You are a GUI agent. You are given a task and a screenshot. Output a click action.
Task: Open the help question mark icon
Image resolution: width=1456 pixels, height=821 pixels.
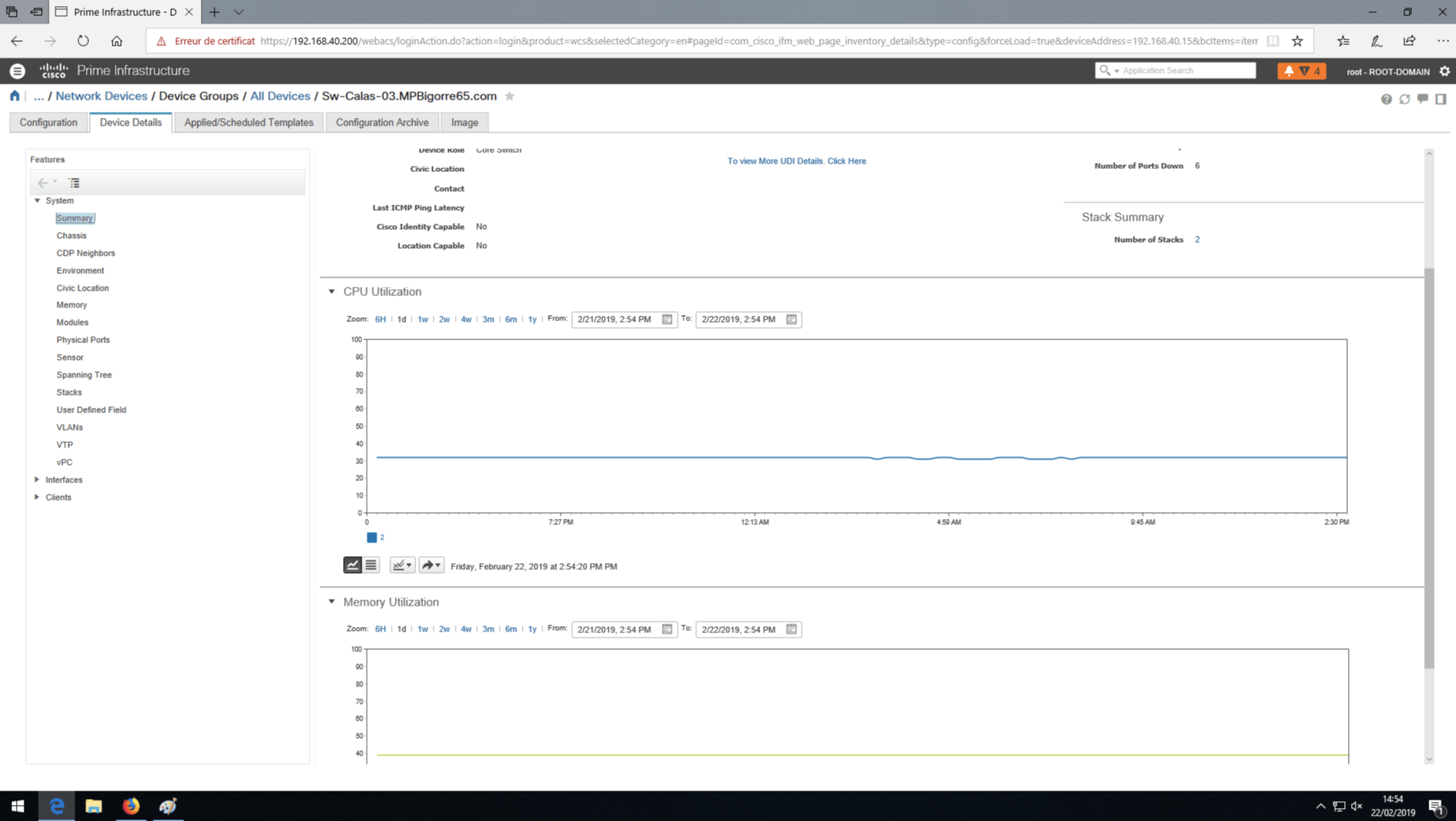coord(1386,99)
